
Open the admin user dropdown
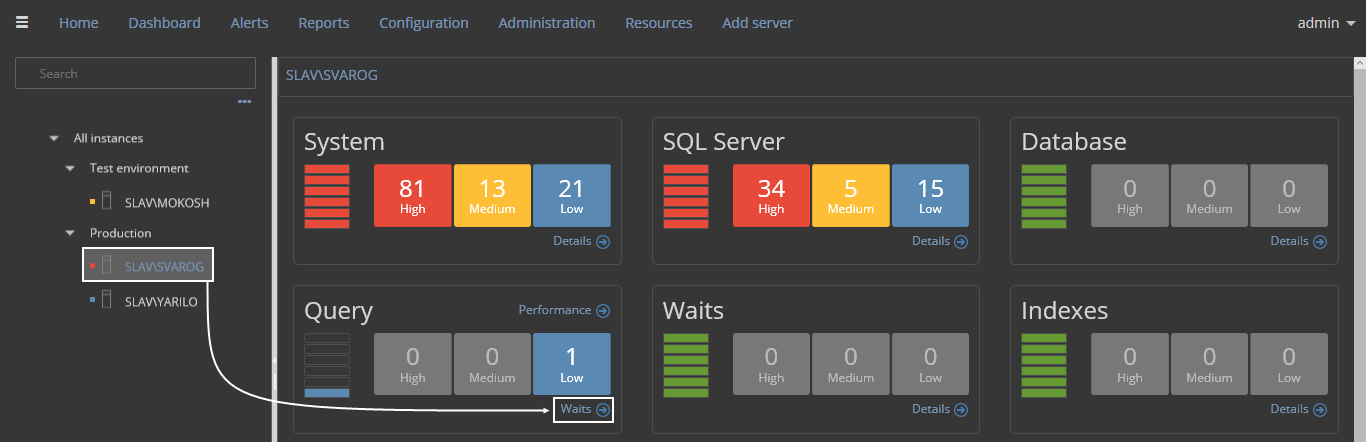click(x=1326, y=23)
